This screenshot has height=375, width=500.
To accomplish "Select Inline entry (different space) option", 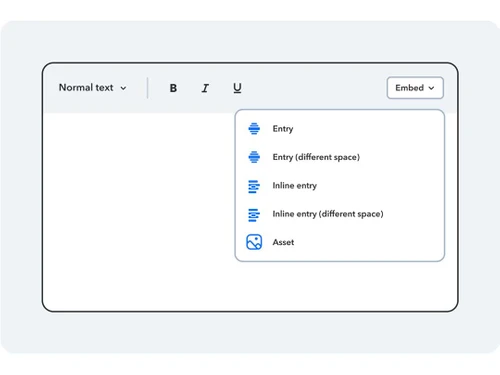I will pyautogui.click(x=340, y=214).
